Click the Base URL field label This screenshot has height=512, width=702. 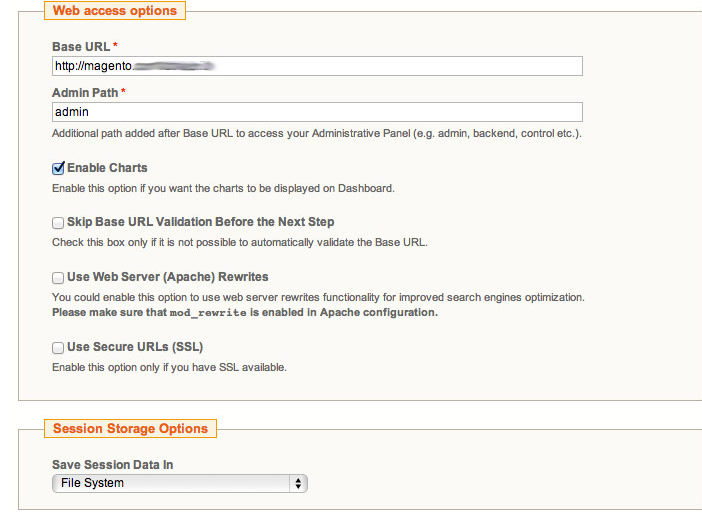tap(84, 47)
